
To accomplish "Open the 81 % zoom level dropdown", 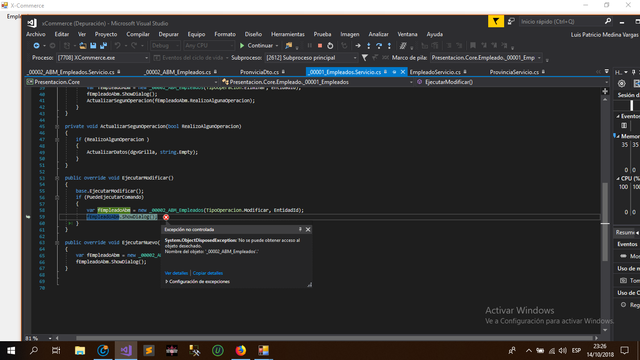I will point(39,338).
